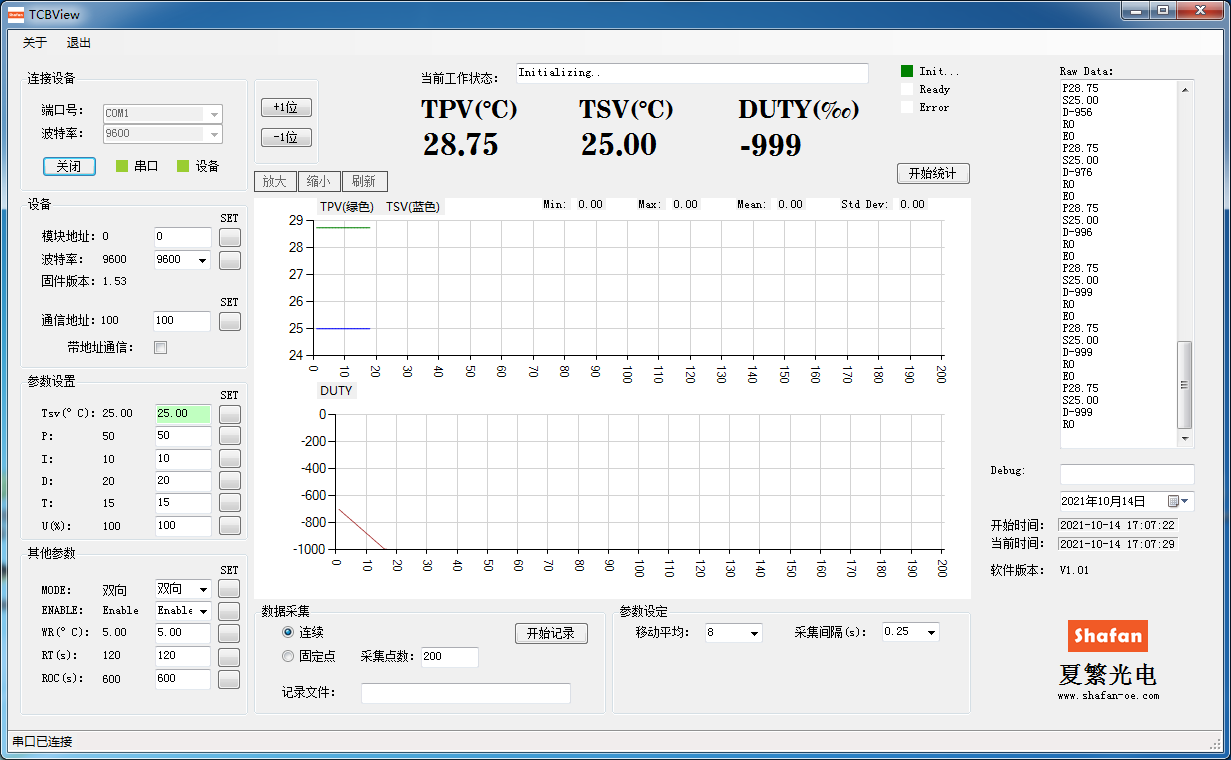The image size is (1231, 760).
Task: Open the calendar icon in date picker
Action: pyautogui.click(x=1173, y=501)
